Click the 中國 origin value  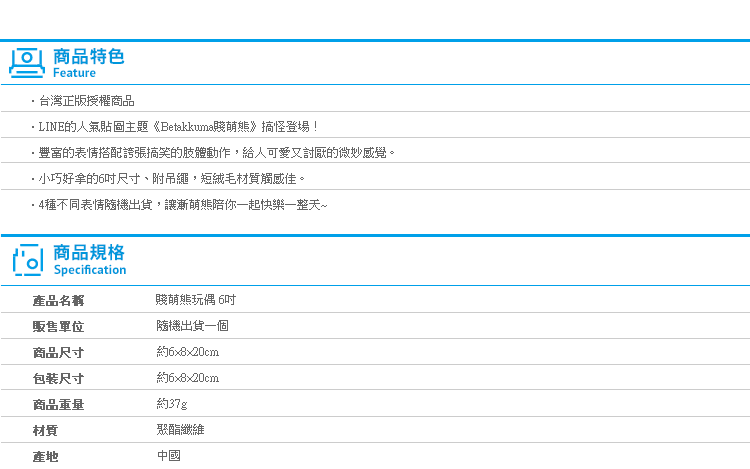168,456
